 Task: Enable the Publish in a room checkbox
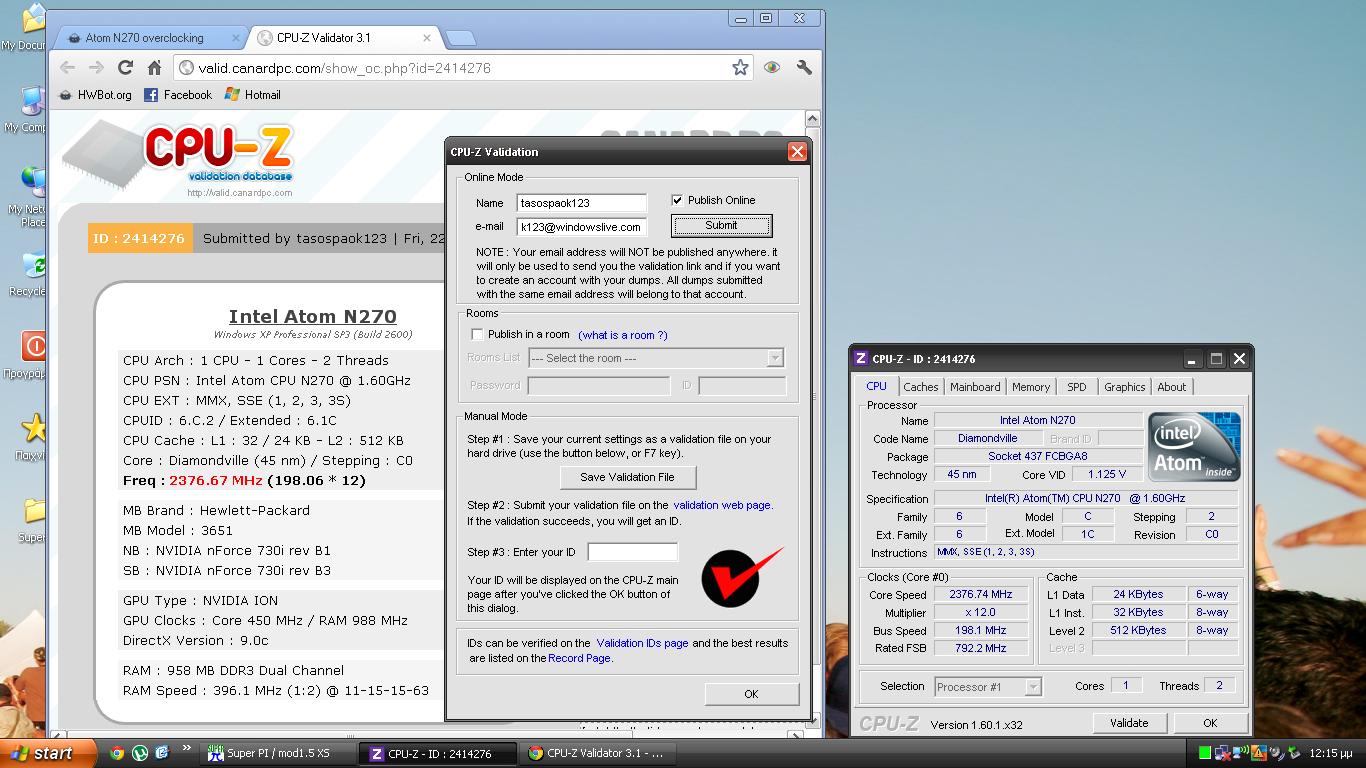pos(477,334)
